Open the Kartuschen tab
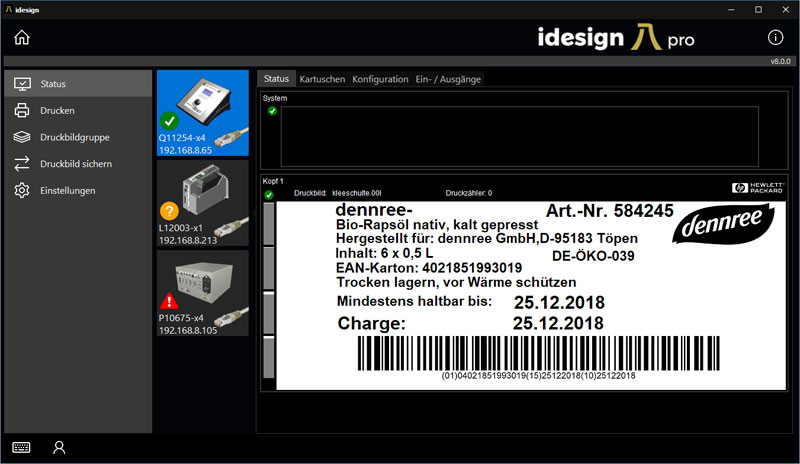This screenshot has width=800, height=464. click(x=322, y=79)
